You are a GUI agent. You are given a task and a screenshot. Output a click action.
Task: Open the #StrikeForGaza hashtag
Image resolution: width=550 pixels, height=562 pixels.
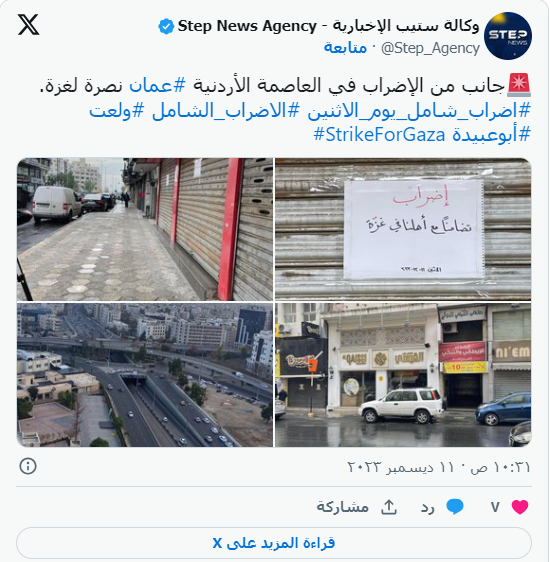pyautogui.click(x=379, y=135)
